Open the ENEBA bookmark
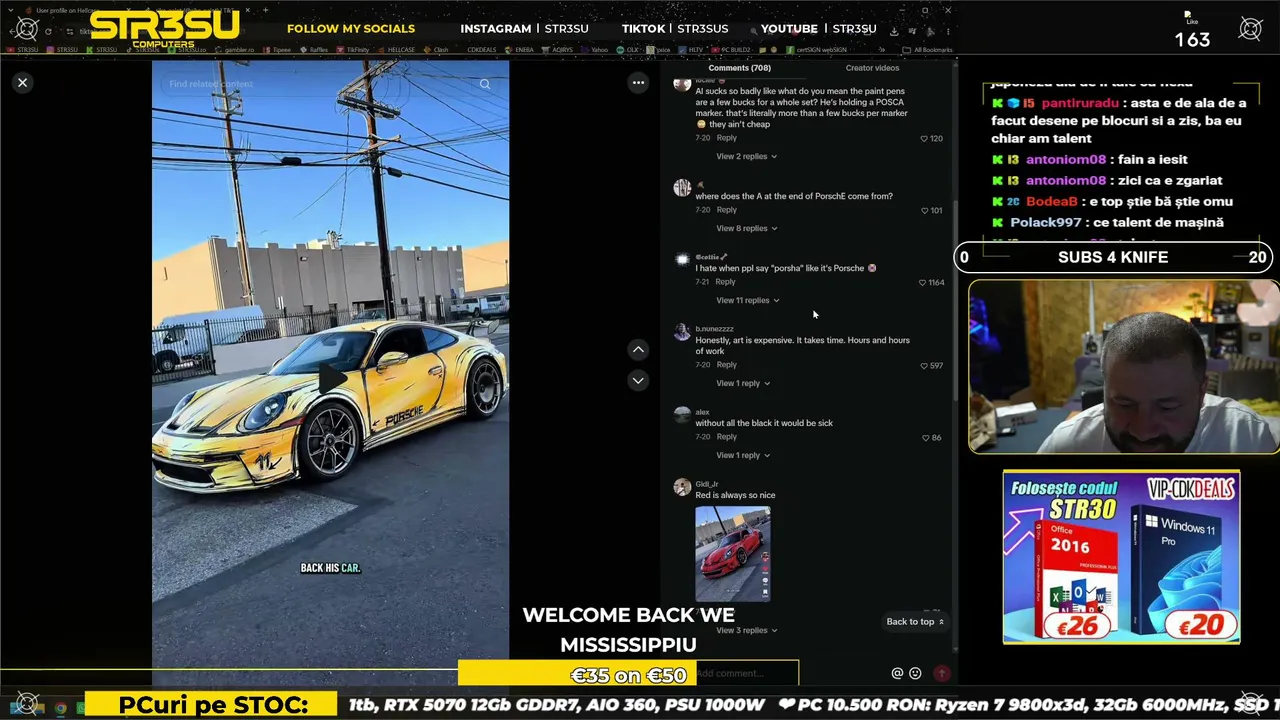The height and width of the screenshot is (720, 1280). 519,49
